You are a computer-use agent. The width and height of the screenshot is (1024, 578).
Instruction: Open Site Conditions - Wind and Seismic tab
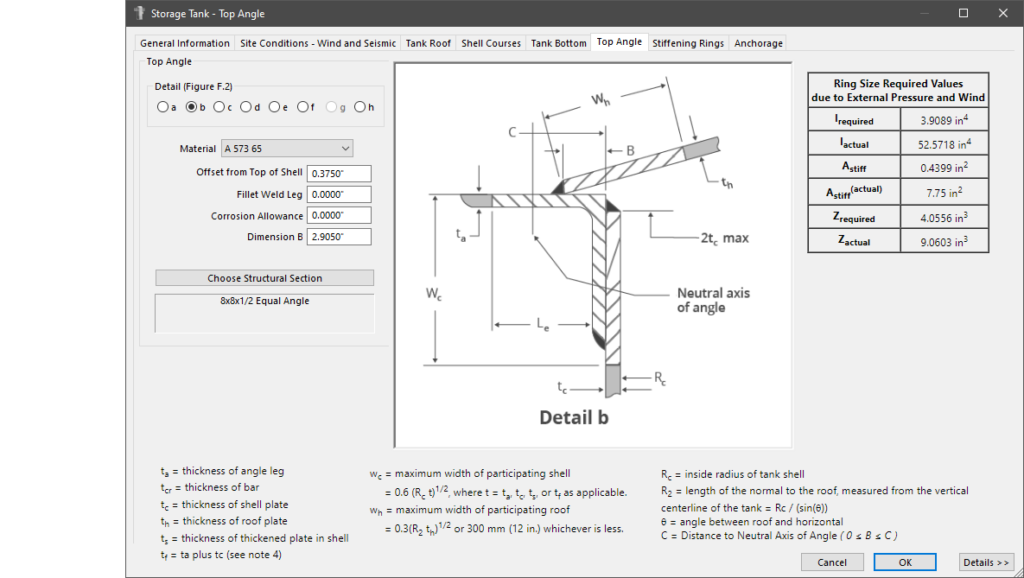point(317,43)
